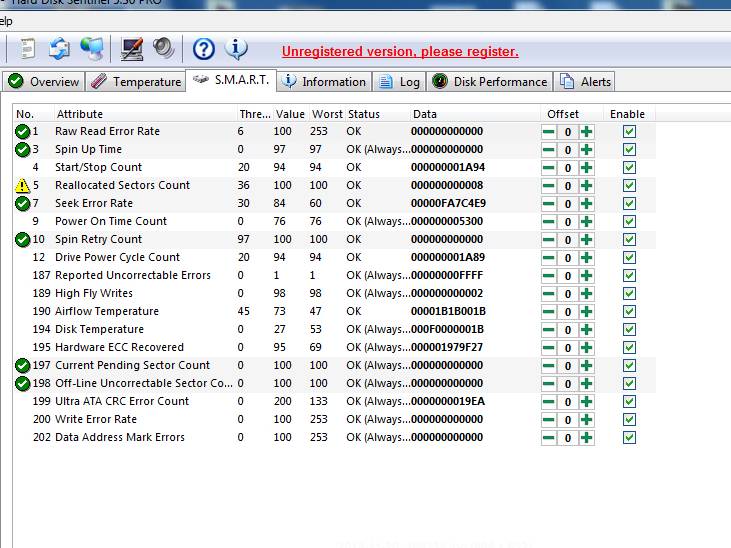Open the Overview tab
This screenshot has height=548, width=731.
44,82
